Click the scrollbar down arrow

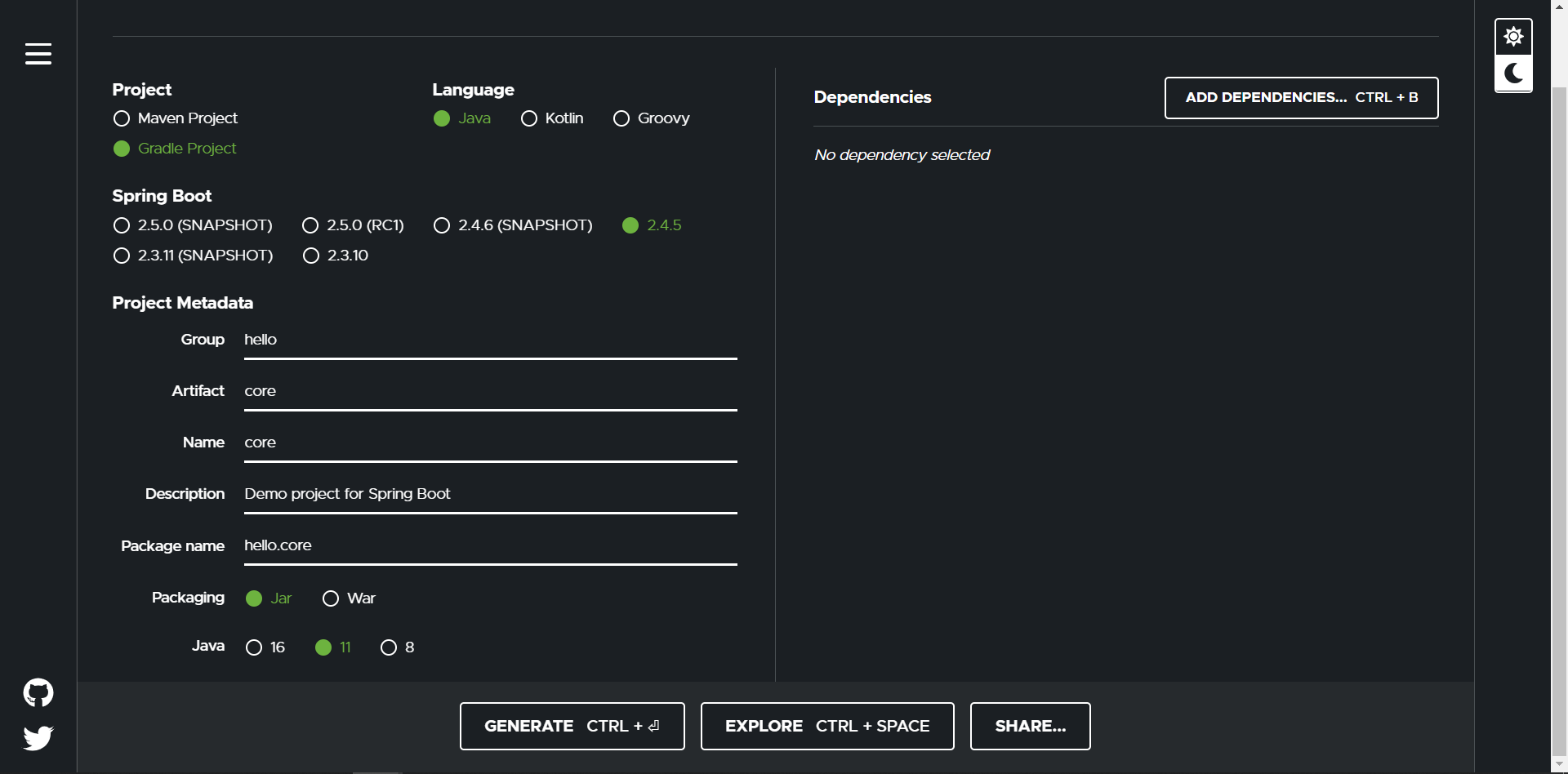[x=1559, y=765]
